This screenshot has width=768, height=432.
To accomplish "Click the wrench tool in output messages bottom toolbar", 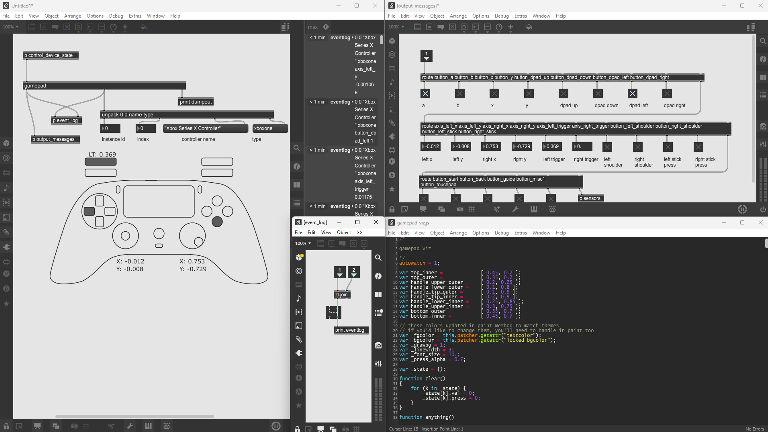I will pyautogui.click(x=515, y=209).
